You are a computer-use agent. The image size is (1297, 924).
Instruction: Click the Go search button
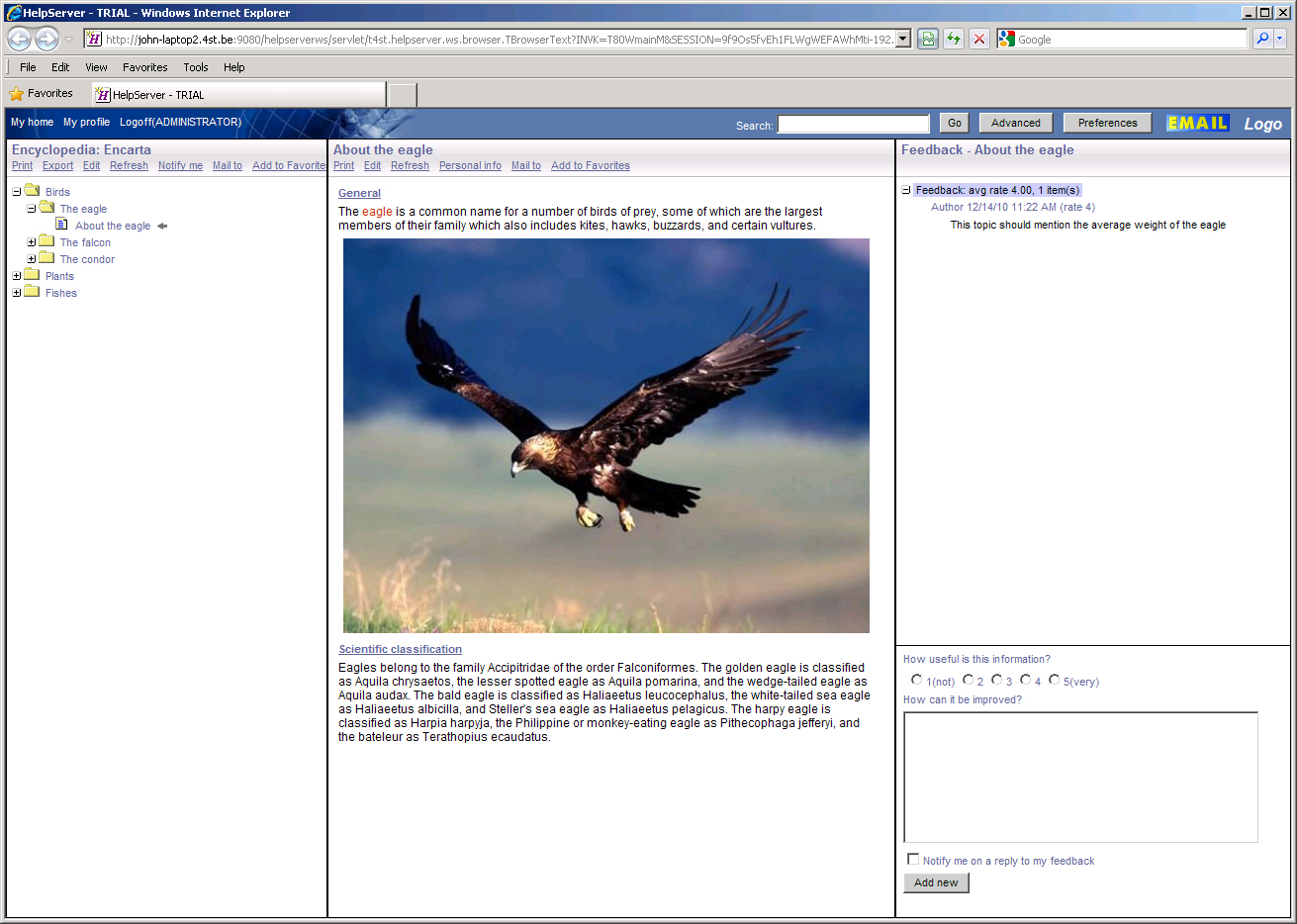[954, 123]
